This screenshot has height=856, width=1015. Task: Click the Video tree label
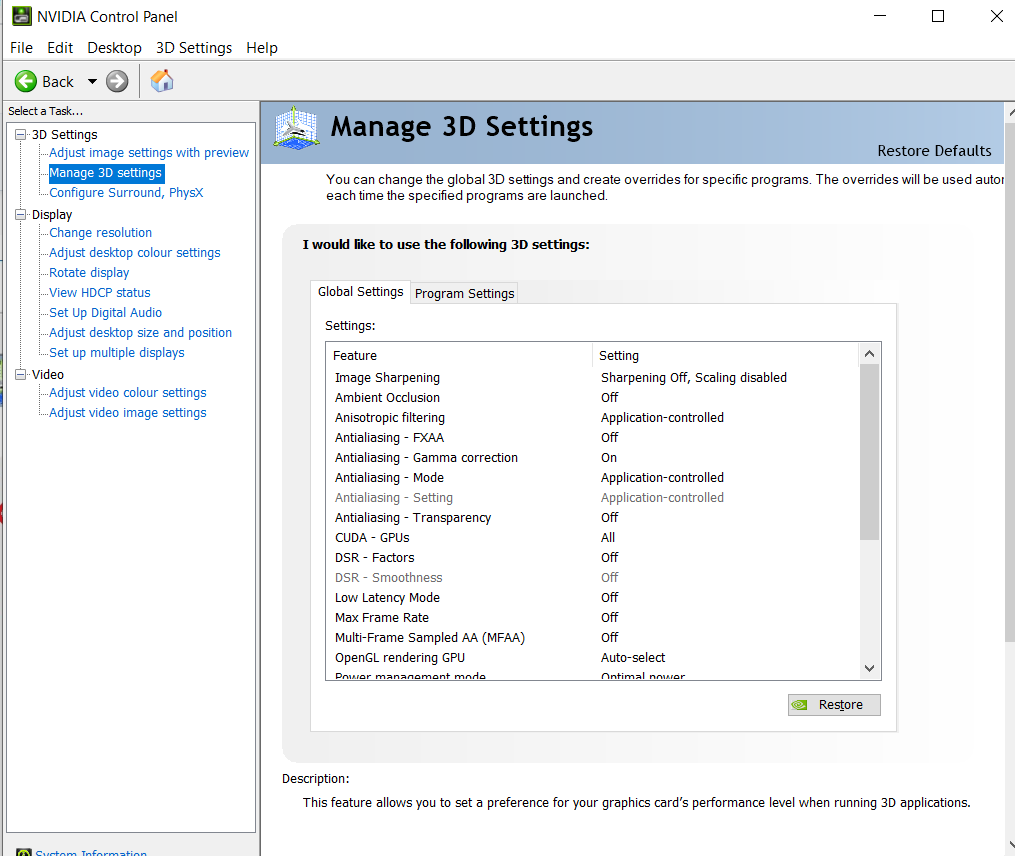48,374
